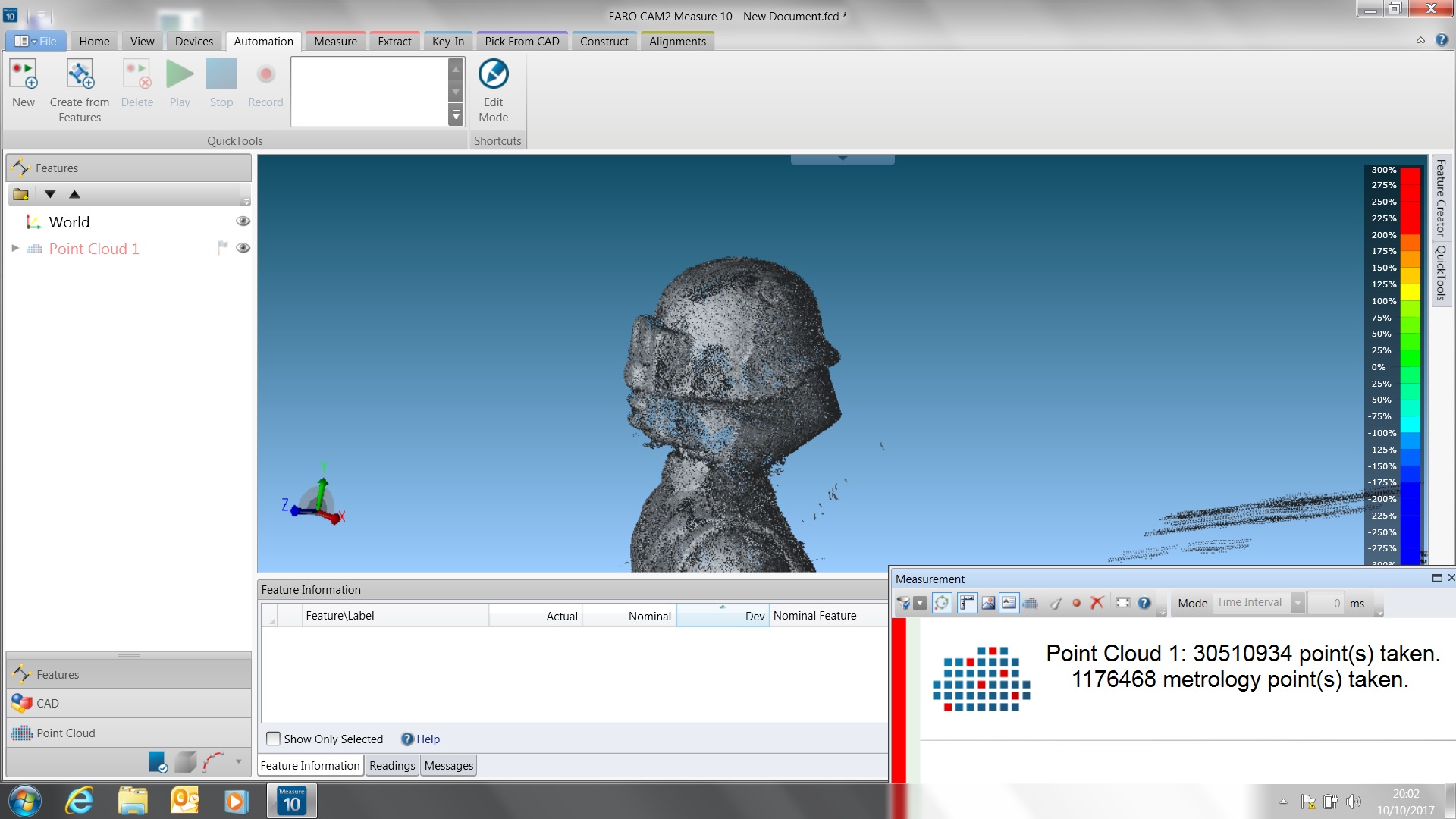1456x819 pixels.
Task: Click Create from Features icon
Action: tap(80, 74)
